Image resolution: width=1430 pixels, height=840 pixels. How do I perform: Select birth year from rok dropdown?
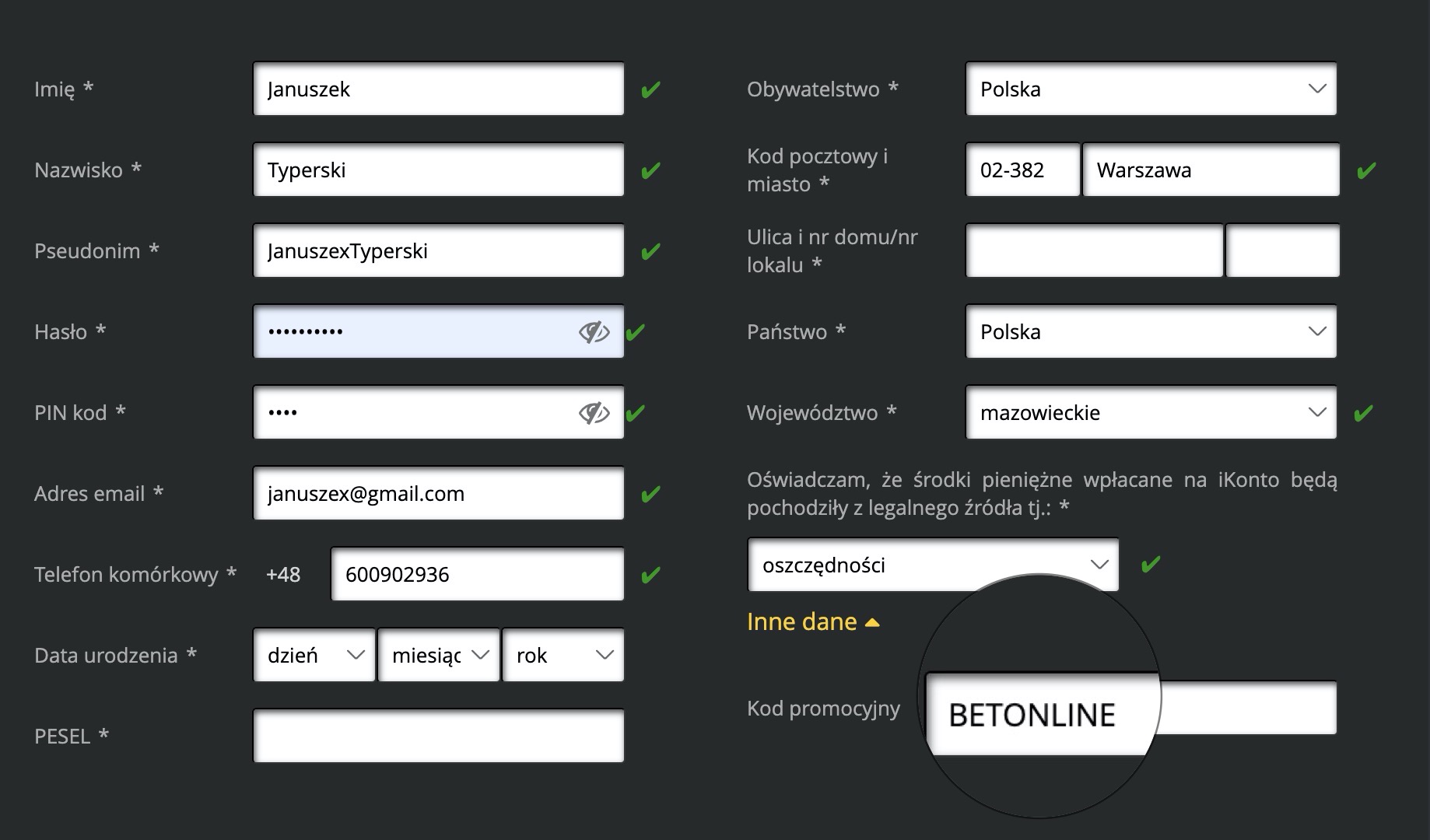(563, 655)
